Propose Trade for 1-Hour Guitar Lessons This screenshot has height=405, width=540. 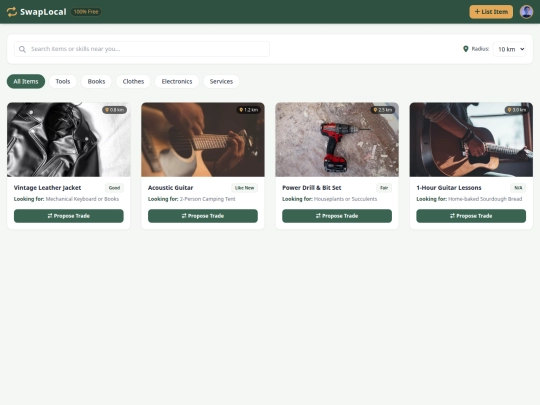click(x=471, y=216)
